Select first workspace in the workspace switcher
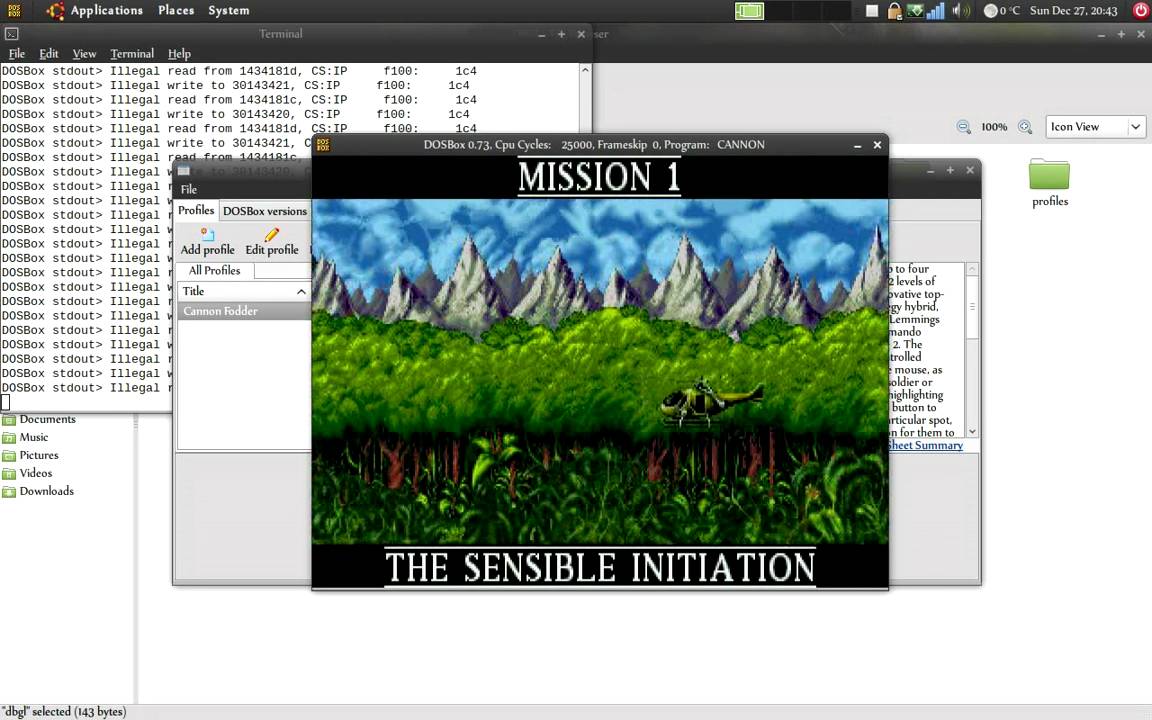 point(749,10)
